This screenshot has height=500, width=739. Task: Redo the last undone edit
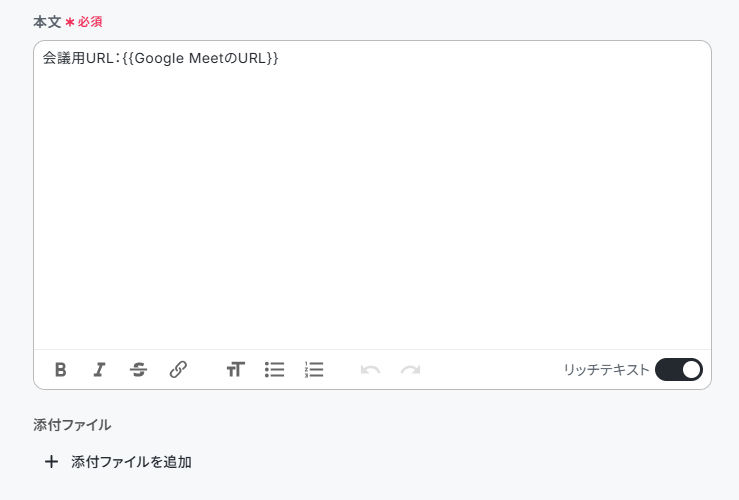click(x=411, y=370)
